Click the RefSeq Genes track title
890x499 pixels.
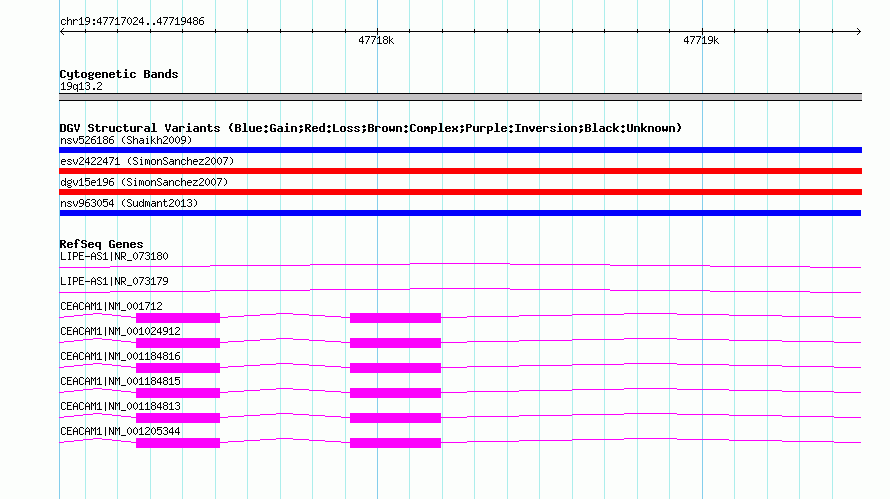click(102, 244)
